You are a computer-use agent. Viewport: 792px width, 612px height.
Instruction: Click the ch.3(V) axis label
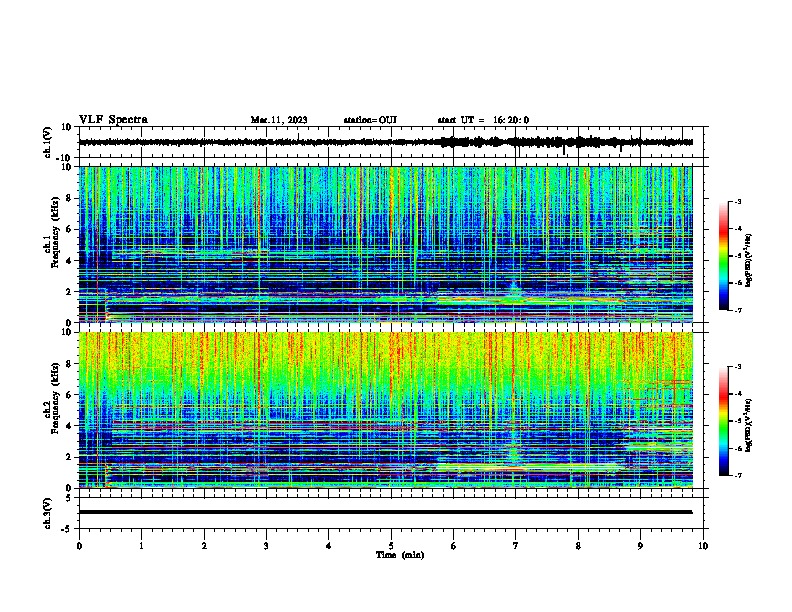click(x=48, y=513)
